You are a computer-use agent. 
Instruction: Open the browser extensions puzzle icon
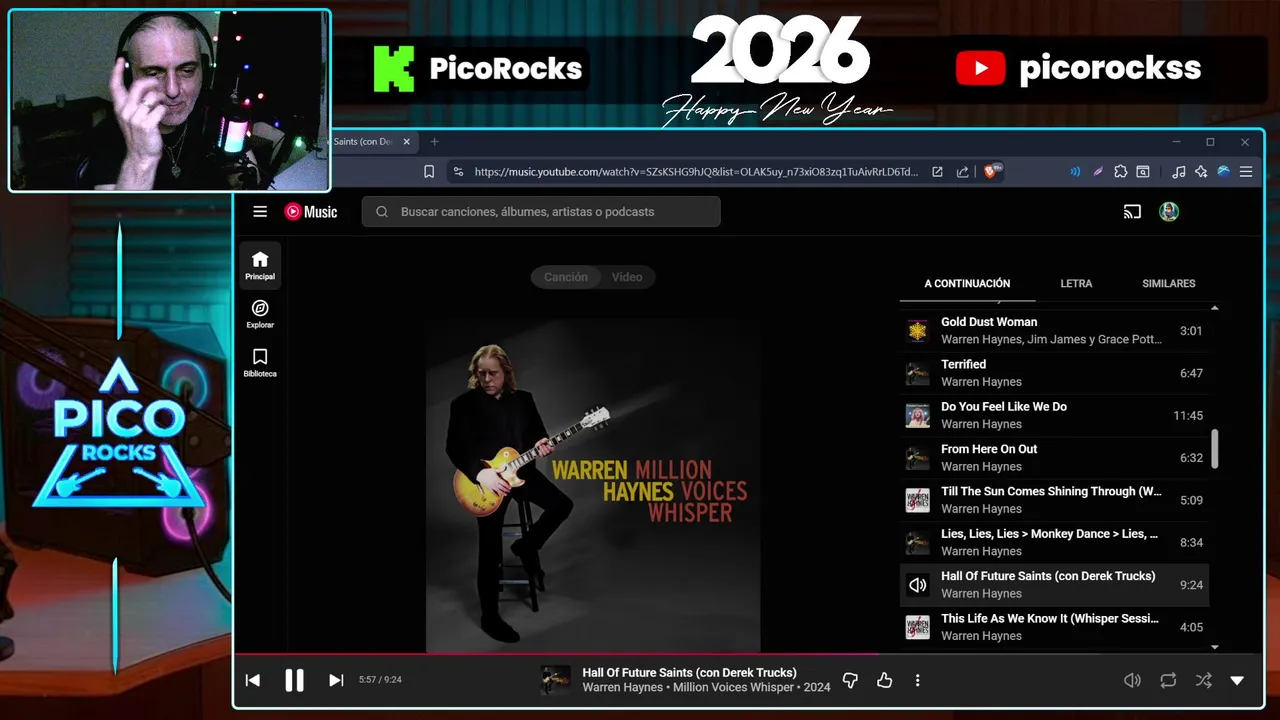click(1121, 172)
